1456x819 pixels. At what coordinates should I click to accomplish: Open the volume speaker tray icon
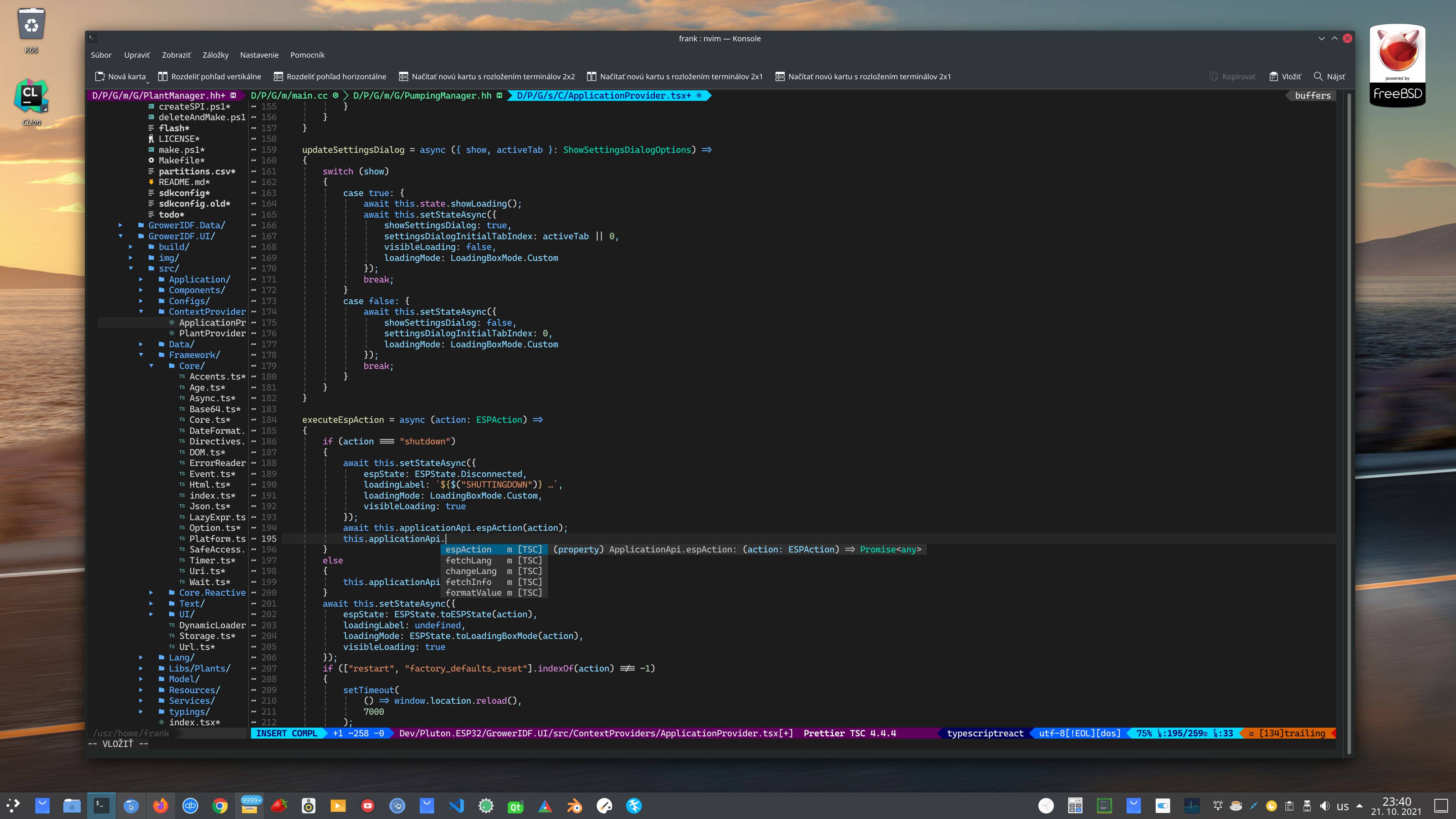click(1325, 805)
